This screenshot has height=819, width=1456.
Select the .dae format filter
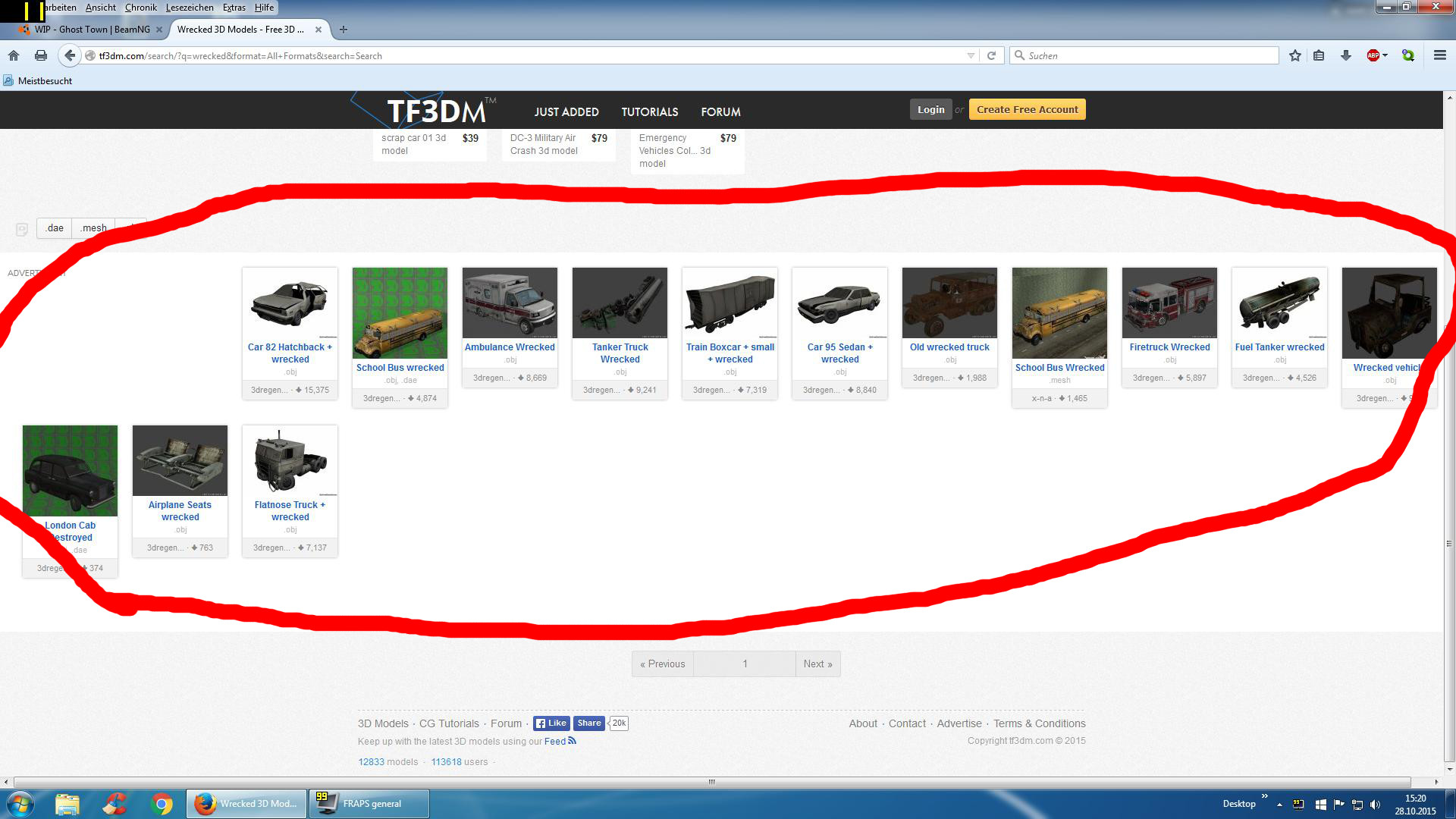55,227
